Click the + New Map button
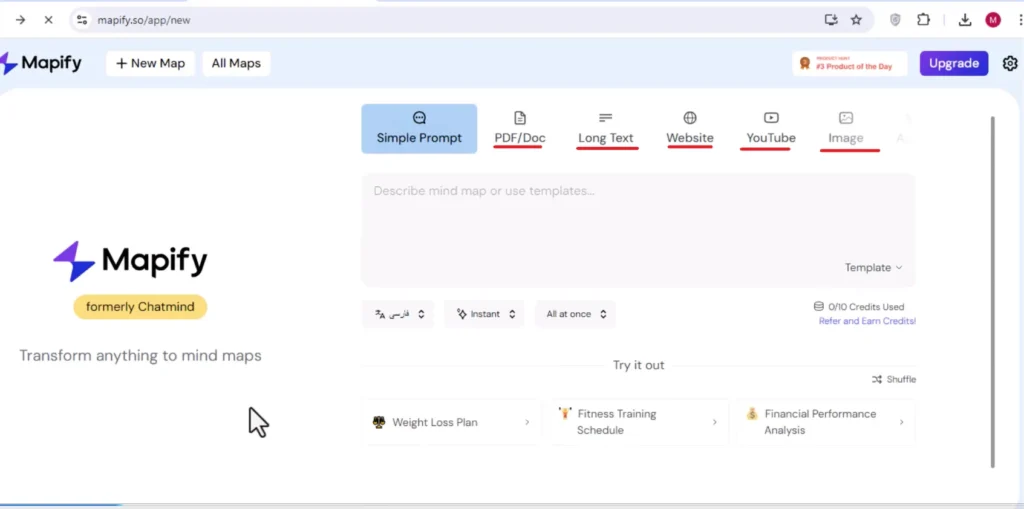 pyautogui.click(x=151, y=63)
